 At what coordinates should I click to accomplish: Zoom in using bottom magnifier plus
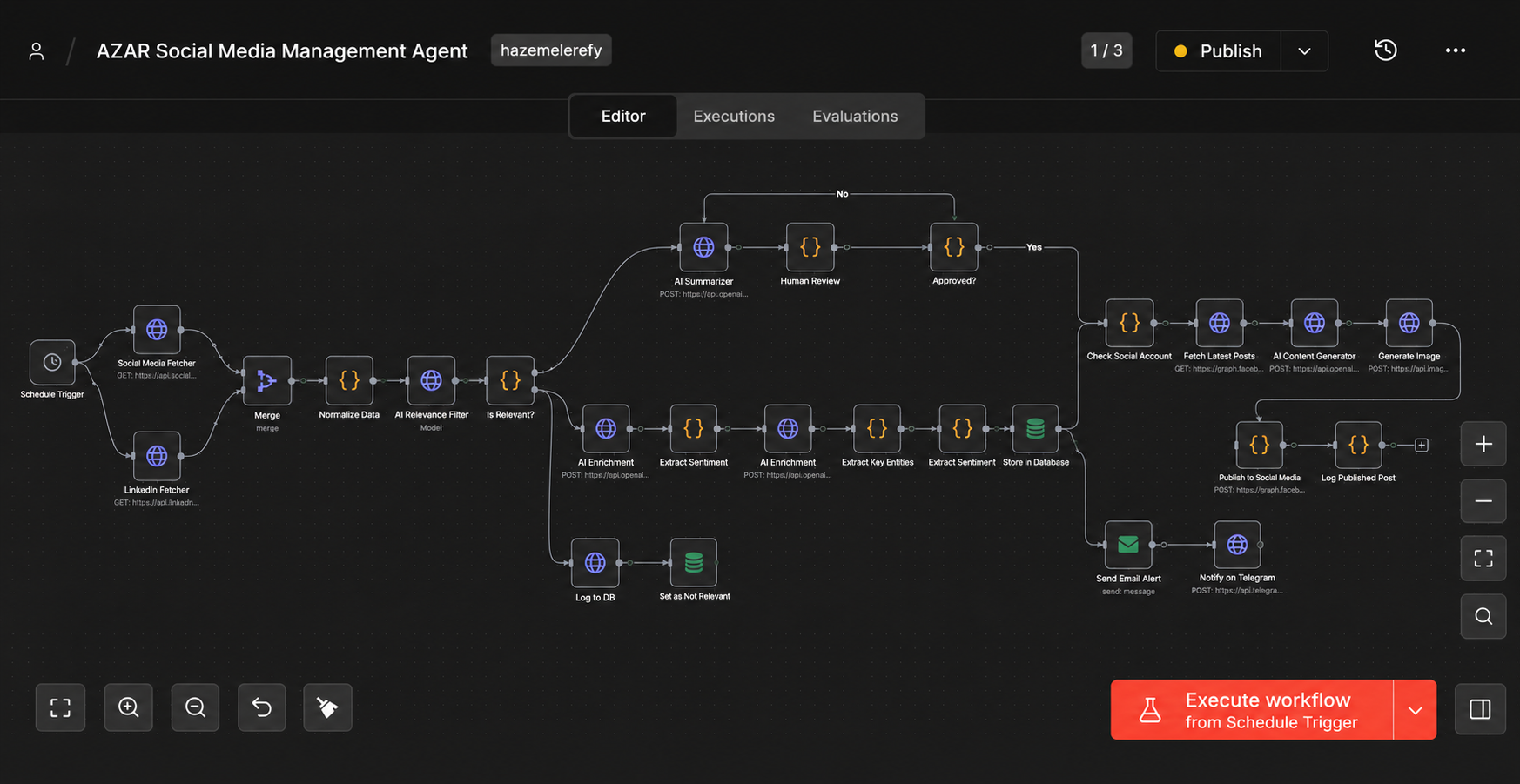pos(128,707)
